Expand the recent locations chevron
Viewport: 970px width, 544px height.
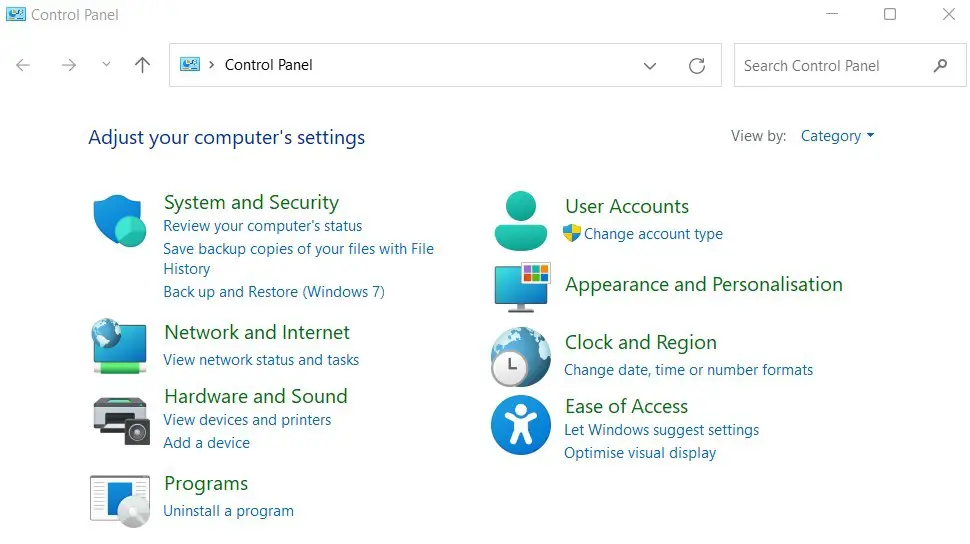click(x=106, y=64)
